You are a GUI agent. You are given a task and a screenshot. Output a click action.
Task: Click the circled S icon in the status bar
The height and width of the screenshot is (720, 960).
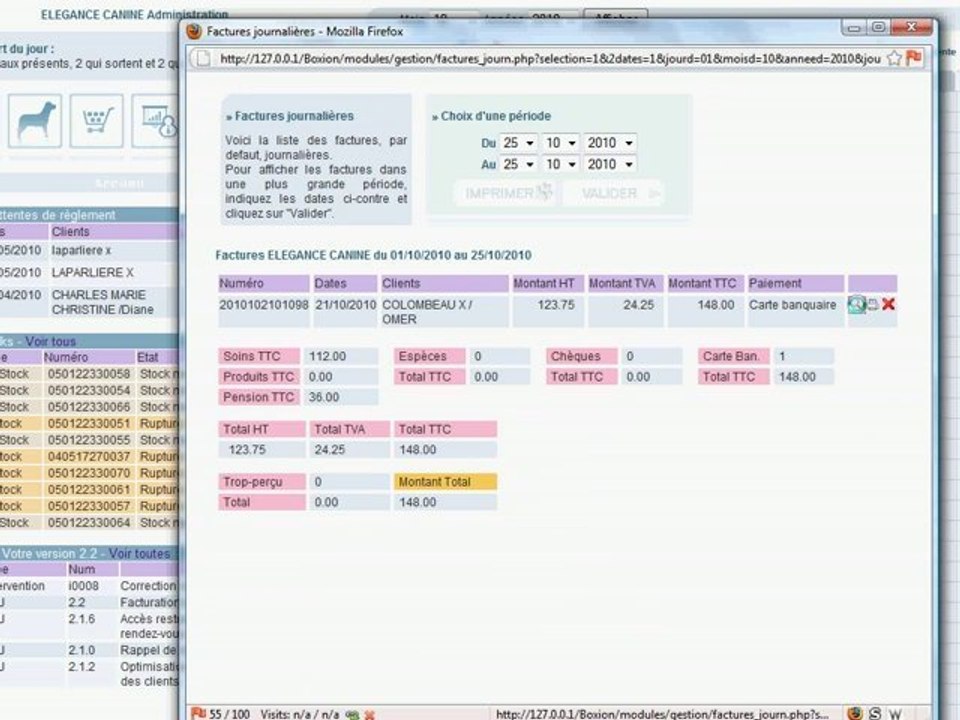pos(875,713)
